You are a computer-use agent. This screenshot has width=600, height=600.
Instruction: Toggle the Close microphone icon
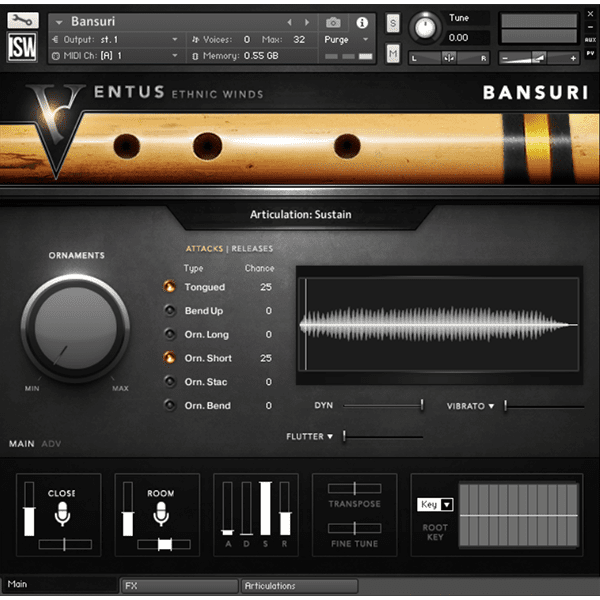62,514
